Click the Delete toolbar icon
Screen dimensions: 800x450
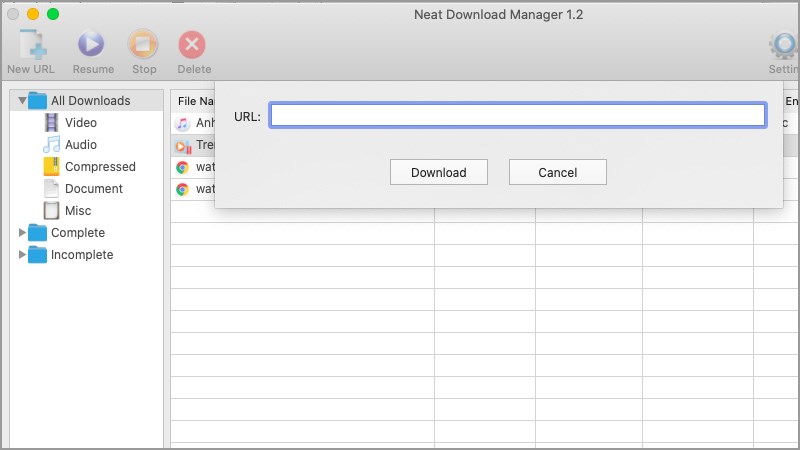(x=193, y=45)
